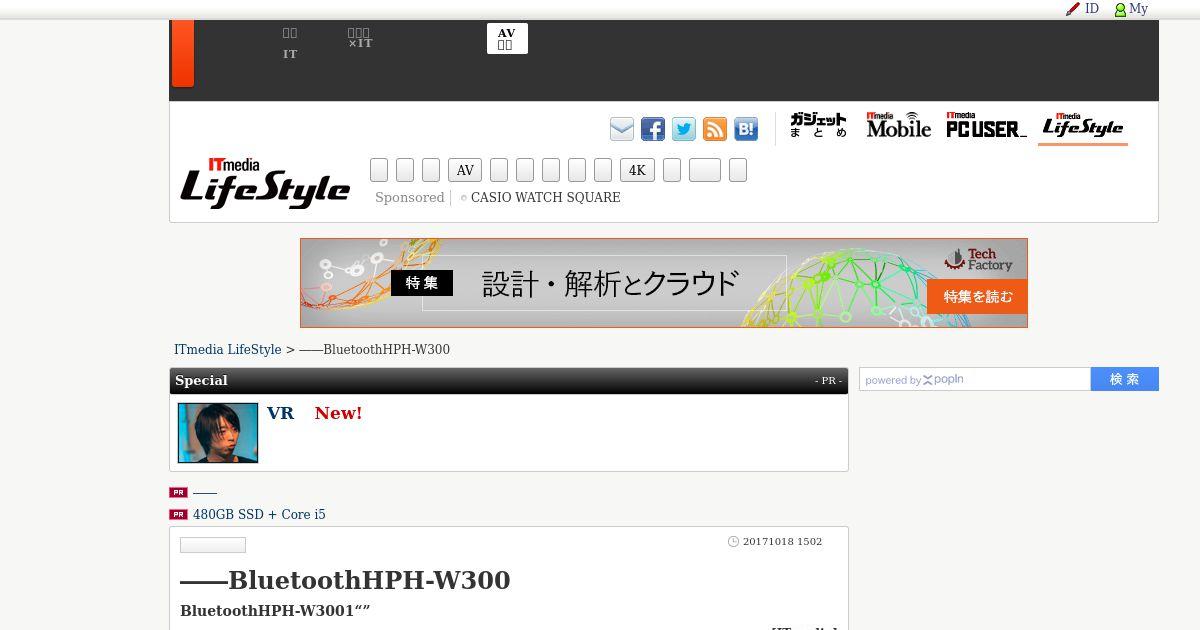Viewport: 1200px width, 630px height.
Task: Click the Tech Factory logo on banner
Action: pyautogui.click(x=978, y=260)
